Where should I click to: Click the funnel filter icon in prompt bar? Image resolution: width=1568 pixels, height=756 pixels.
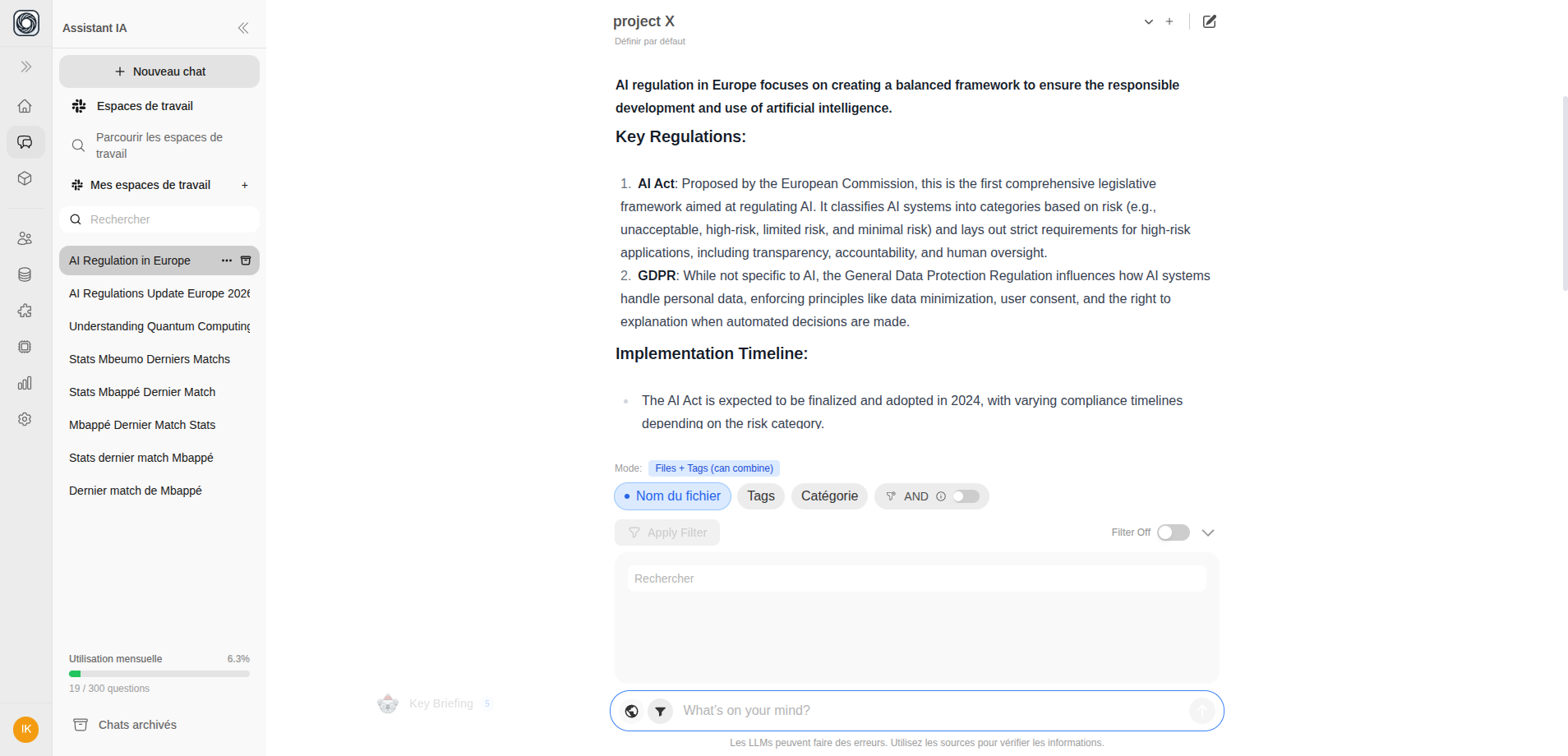(x=661, y=711)
